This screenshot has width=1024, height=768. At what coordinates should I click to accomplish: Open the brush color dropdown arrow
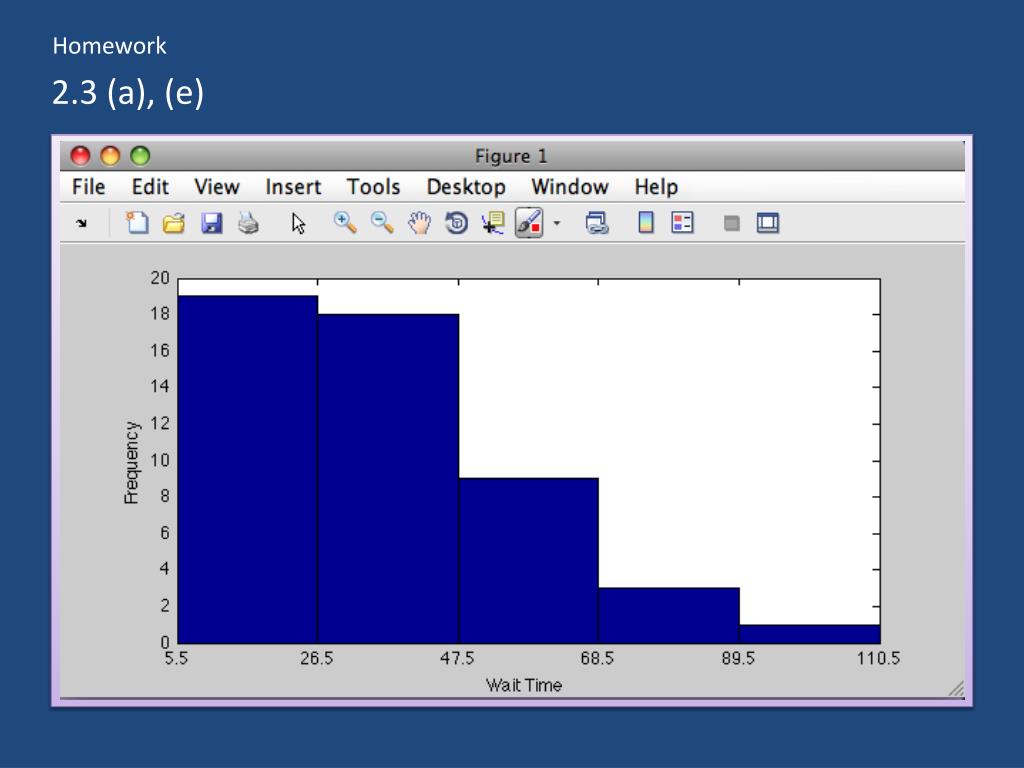point(556,223)
